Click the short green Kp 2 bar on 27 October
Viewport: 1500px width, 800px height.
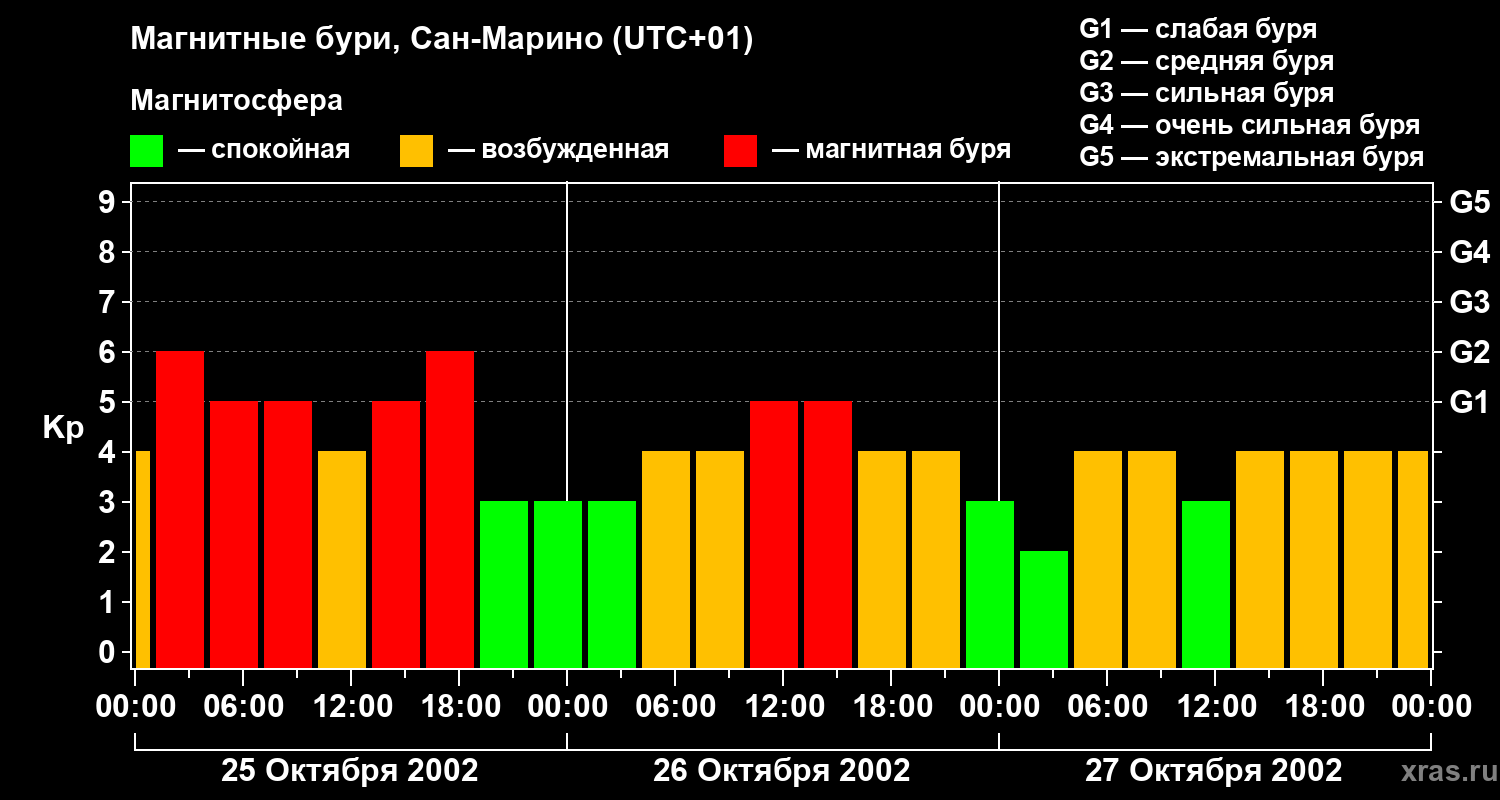point(1044,610)
